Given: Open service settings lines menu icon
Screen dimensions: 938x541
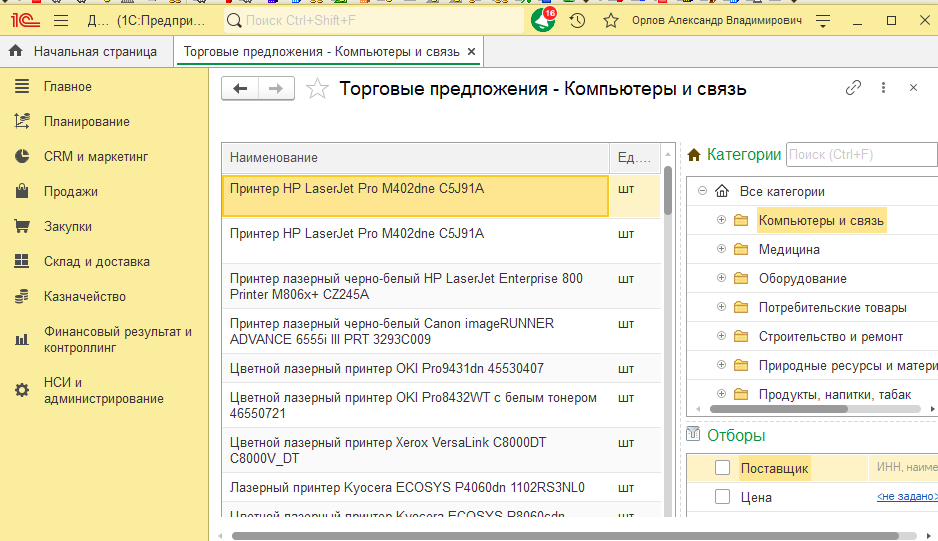Looking at the screenshot, I should [823, 21].
